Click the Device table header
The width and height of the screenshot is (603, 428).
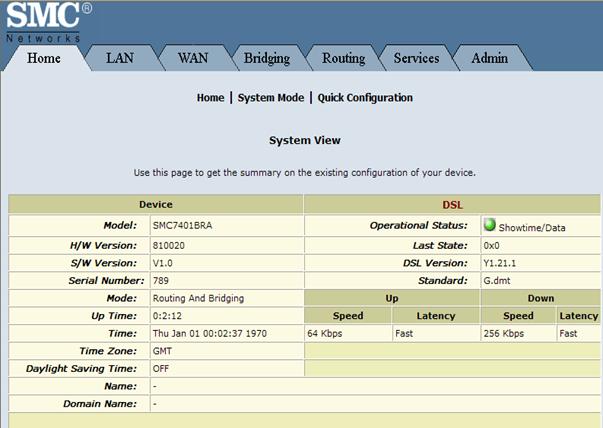click(156, 205)
